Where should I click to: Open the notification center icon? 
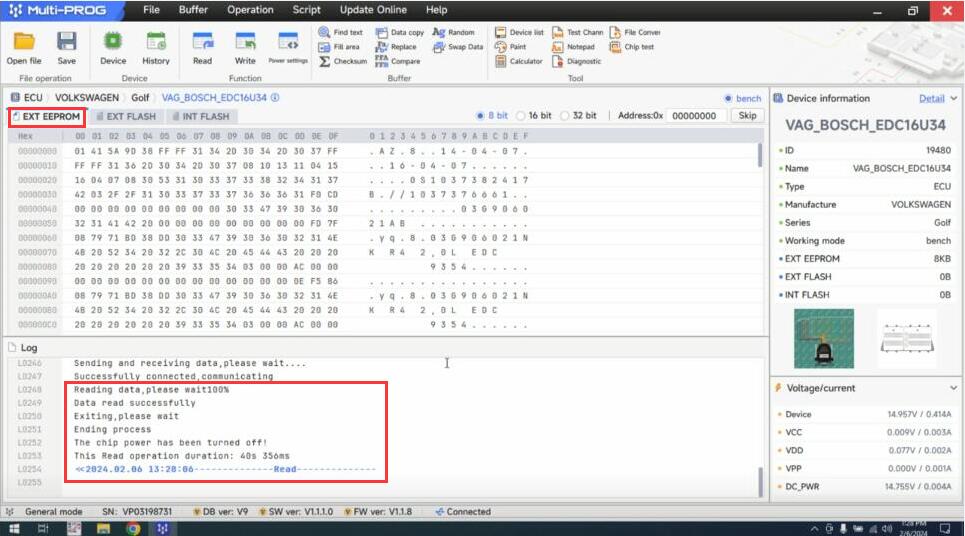tap(945, 529)
